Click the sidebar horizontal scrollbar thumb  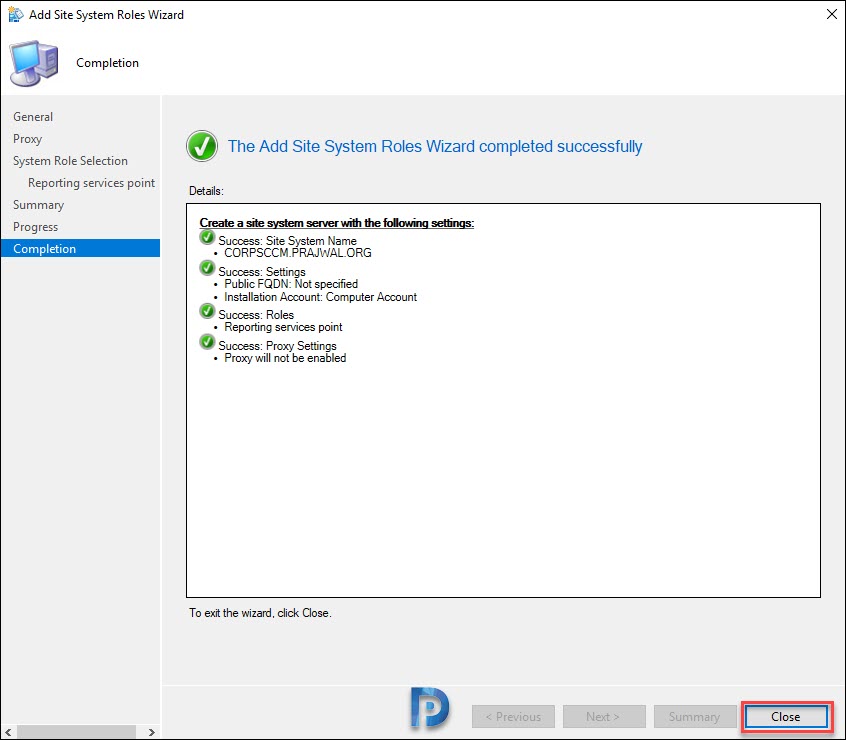click(76, 732)
